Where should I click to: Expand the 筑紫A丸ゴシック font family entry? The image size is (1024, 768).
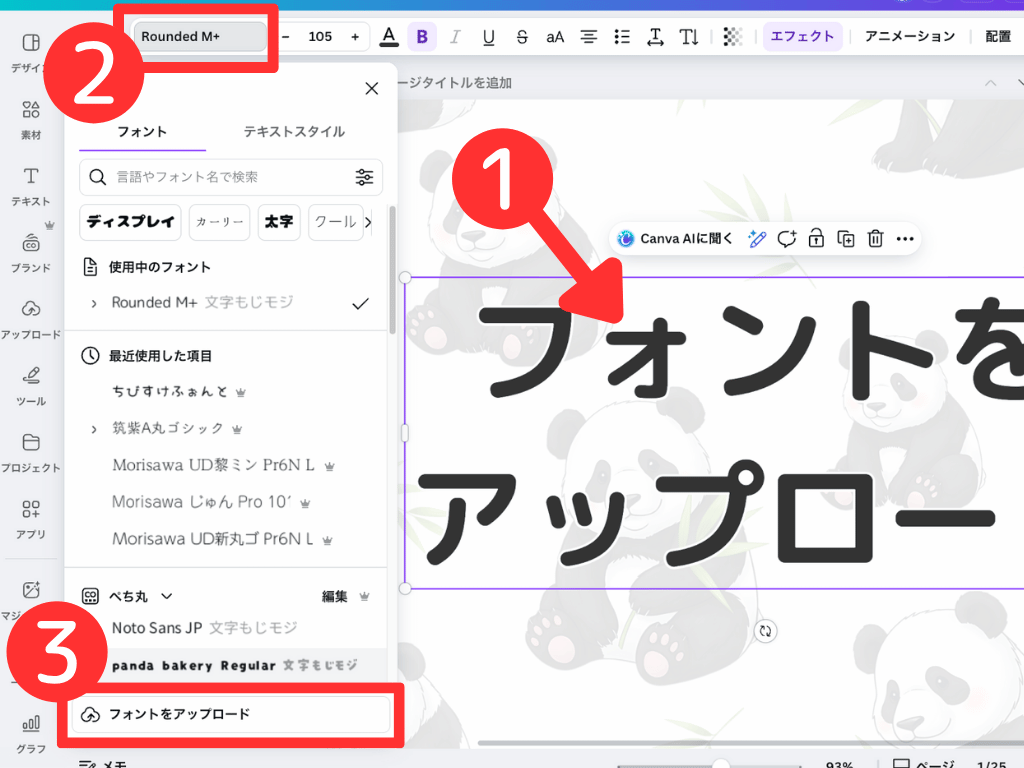click(x=92, y=428)
